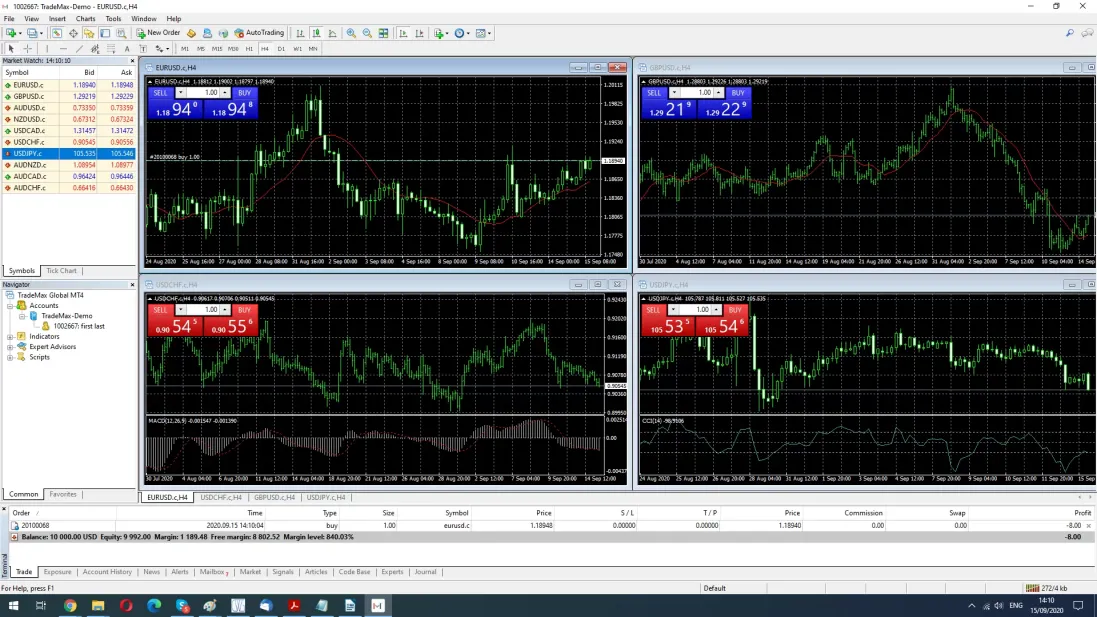The height and width of the screenshot is (617, 1097).
Task: Switch to Favorites tab in Navigator
Action: tap(63, 494)
